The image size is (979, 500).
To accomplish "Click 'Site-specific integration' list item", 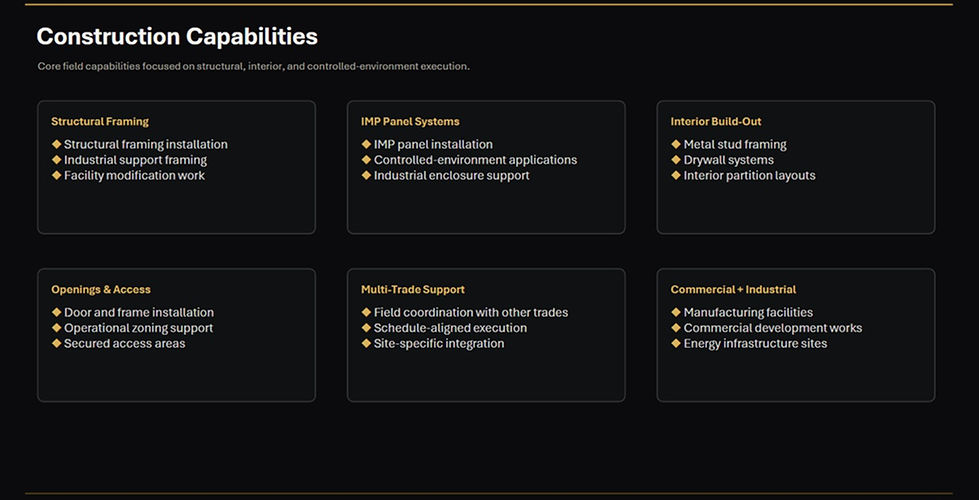I will point(439,343).
